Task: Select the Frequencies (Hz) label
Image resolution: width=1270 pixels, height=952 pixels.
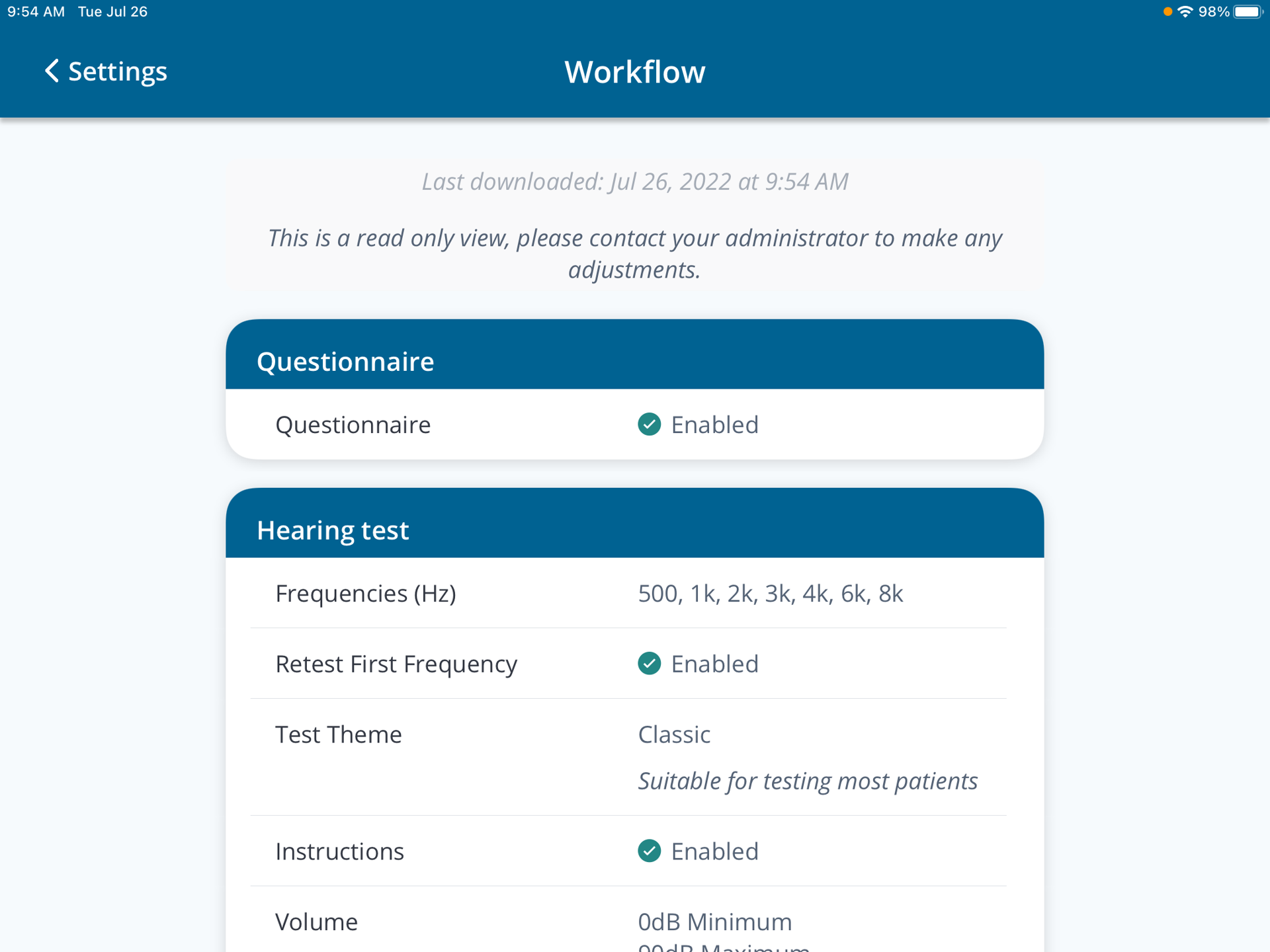Action: [x=366, y=593]
